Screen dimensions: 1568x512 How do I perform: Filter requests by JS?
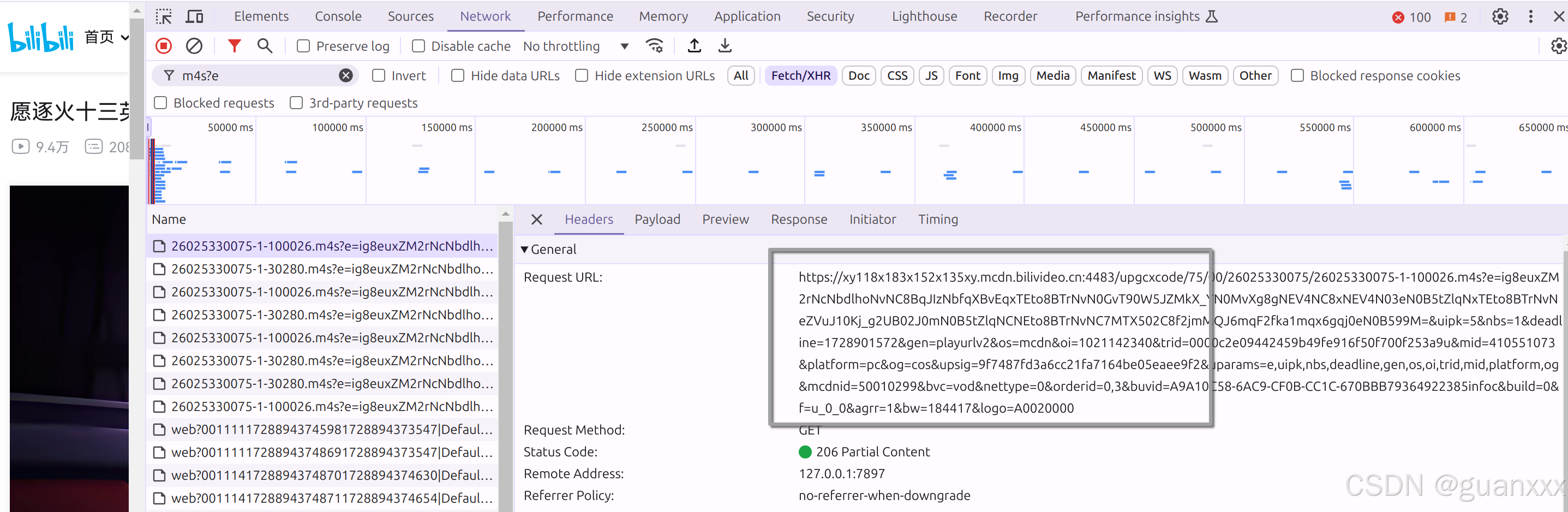(931, 75)
